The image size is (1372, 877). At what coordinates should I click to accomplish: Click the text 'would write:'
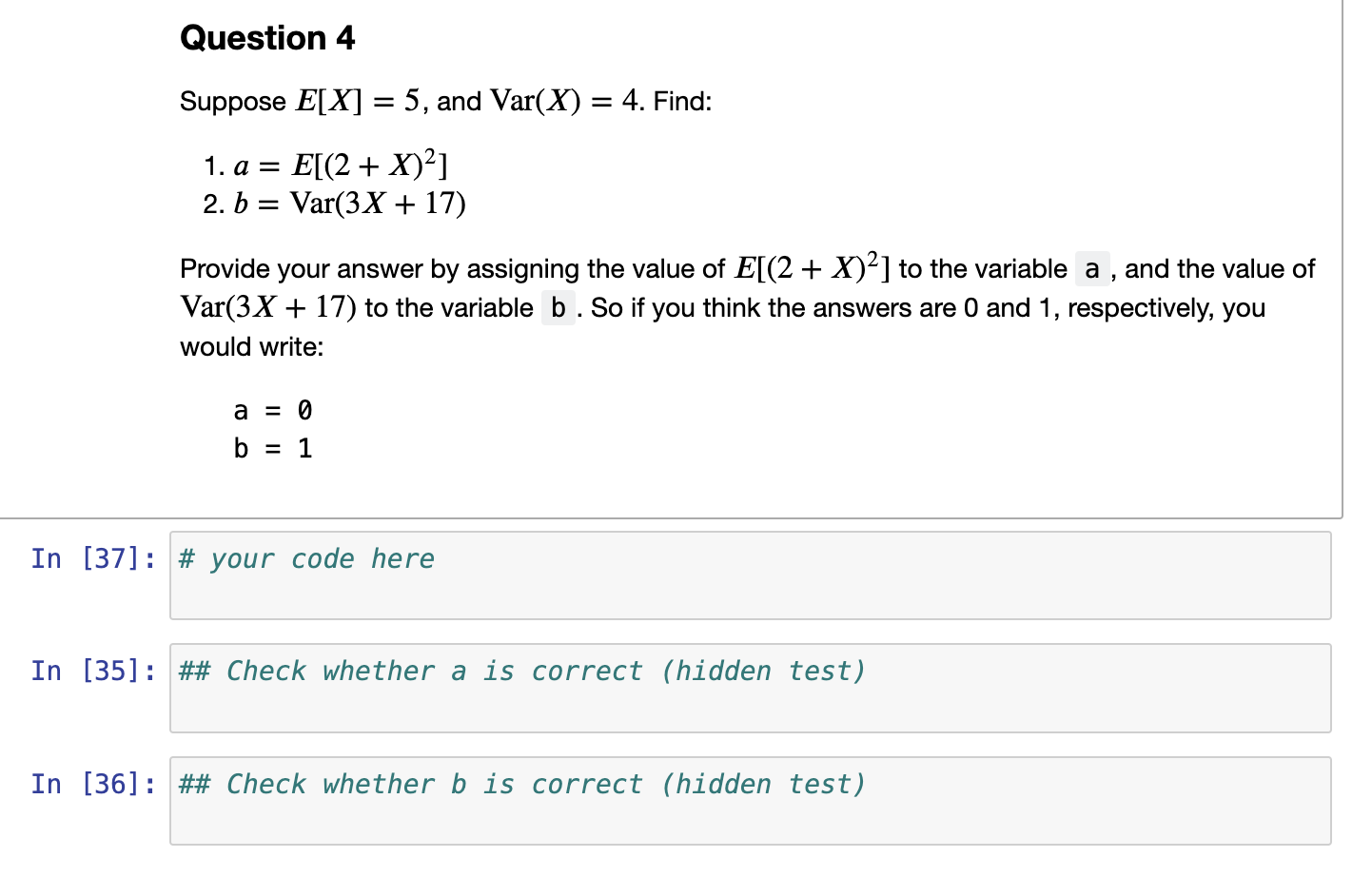click(x=252, y=347)
